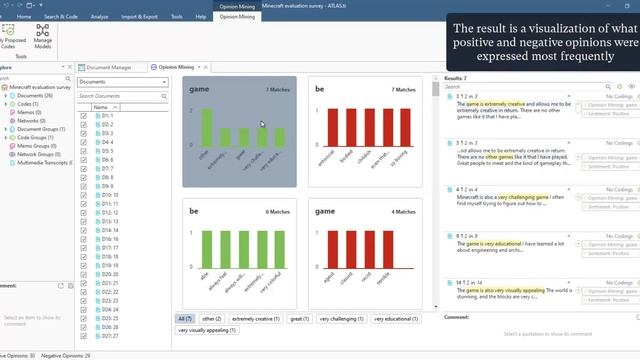Viewport: 640px width, 360px height.
Task: Filter results by great (1) chip
Action: point(300,319)
